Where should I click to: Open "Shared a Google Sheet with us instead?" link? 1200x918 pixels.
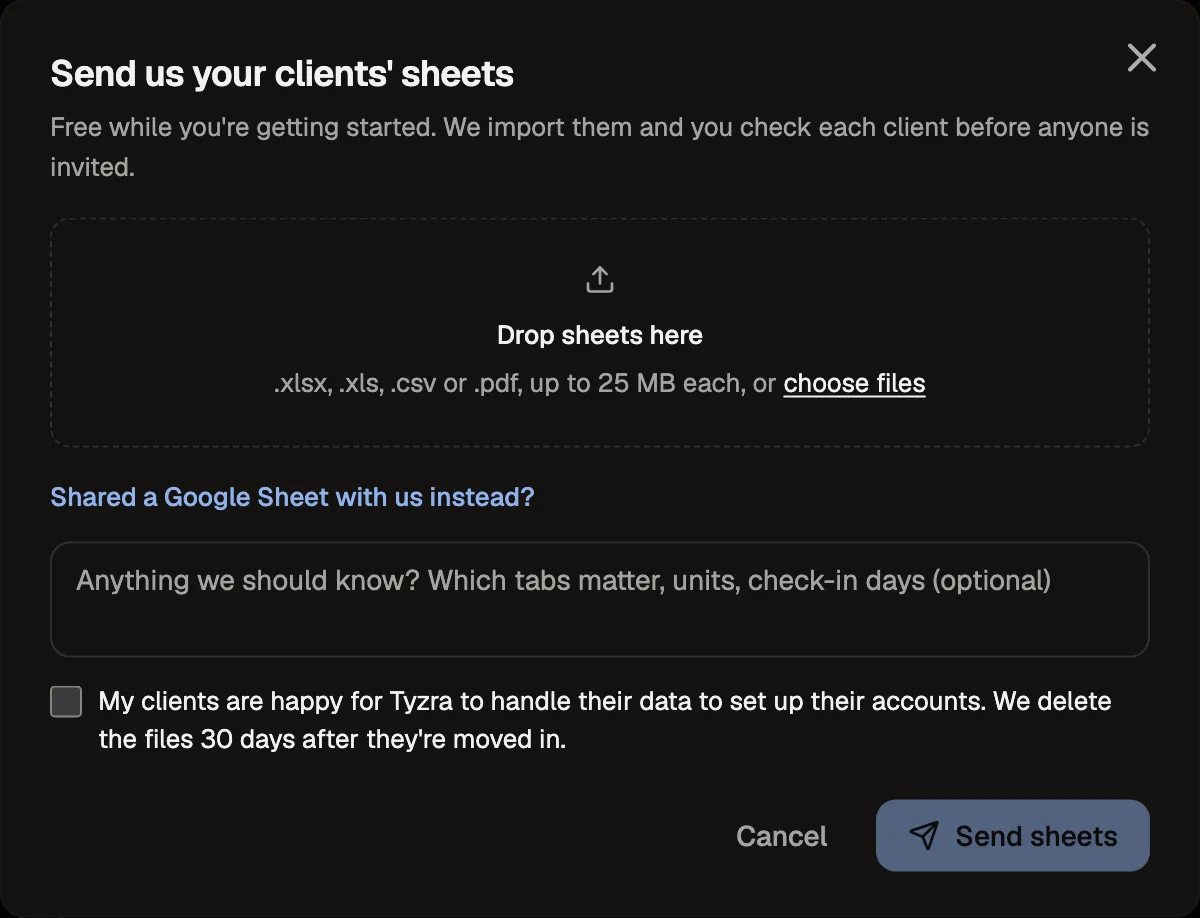(292, 497)
